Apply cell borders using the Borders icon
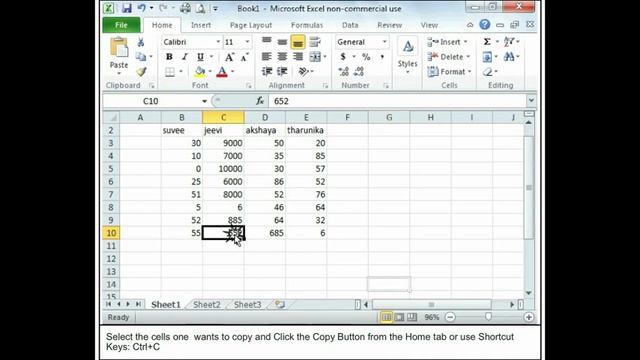Image resolution: width=640 pixels, height=360 pixels. [x=170, y=72]
